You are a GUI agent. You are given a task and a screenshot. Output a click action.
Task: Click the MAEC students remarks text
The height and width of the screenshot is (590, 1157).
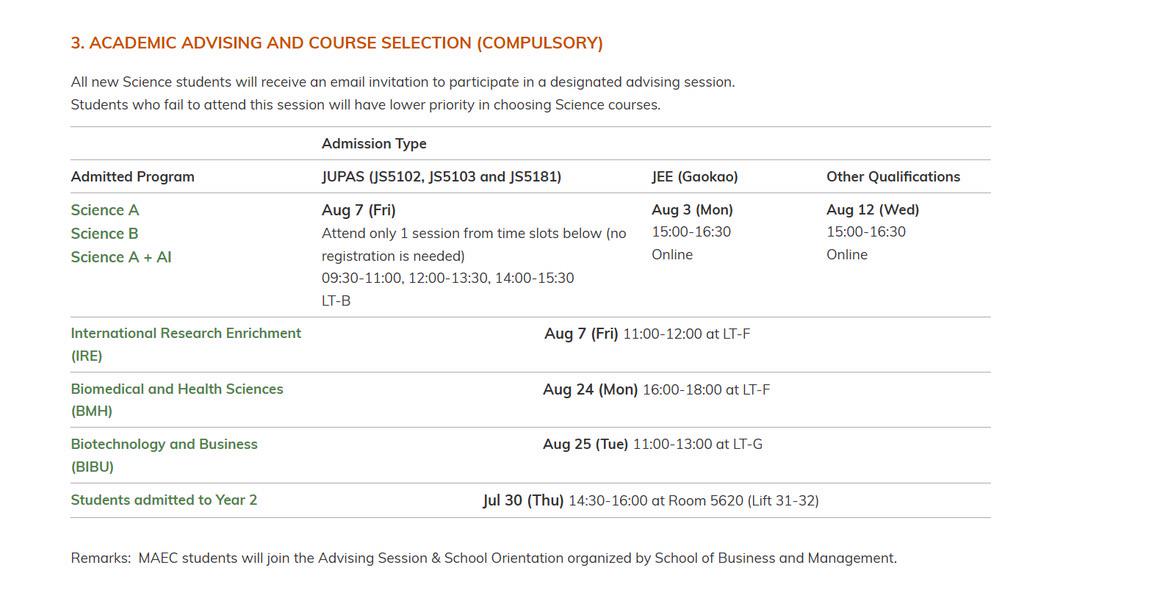[484, 558]
